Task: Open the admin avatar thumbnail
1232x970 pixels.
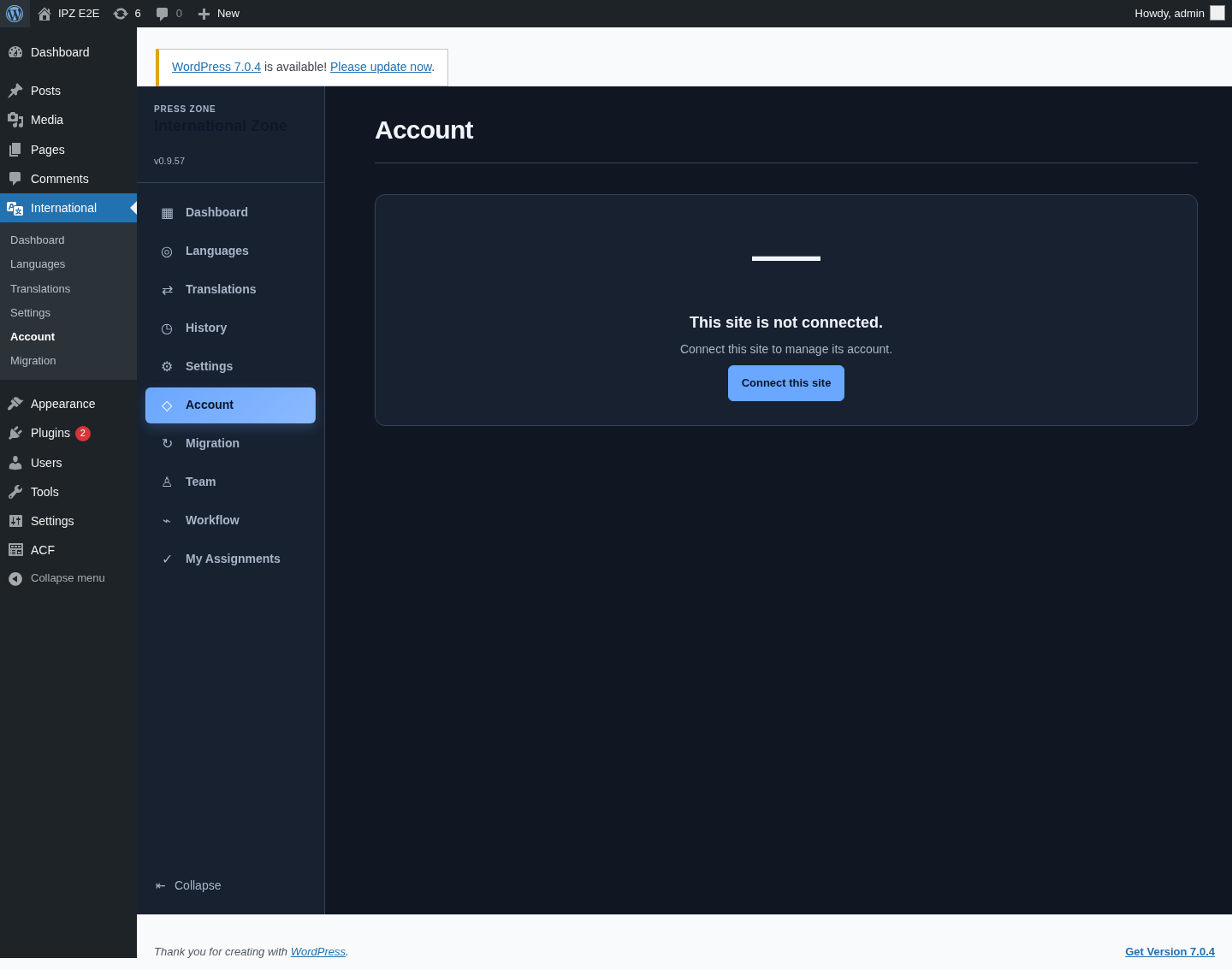Action: click(1217, 13)
